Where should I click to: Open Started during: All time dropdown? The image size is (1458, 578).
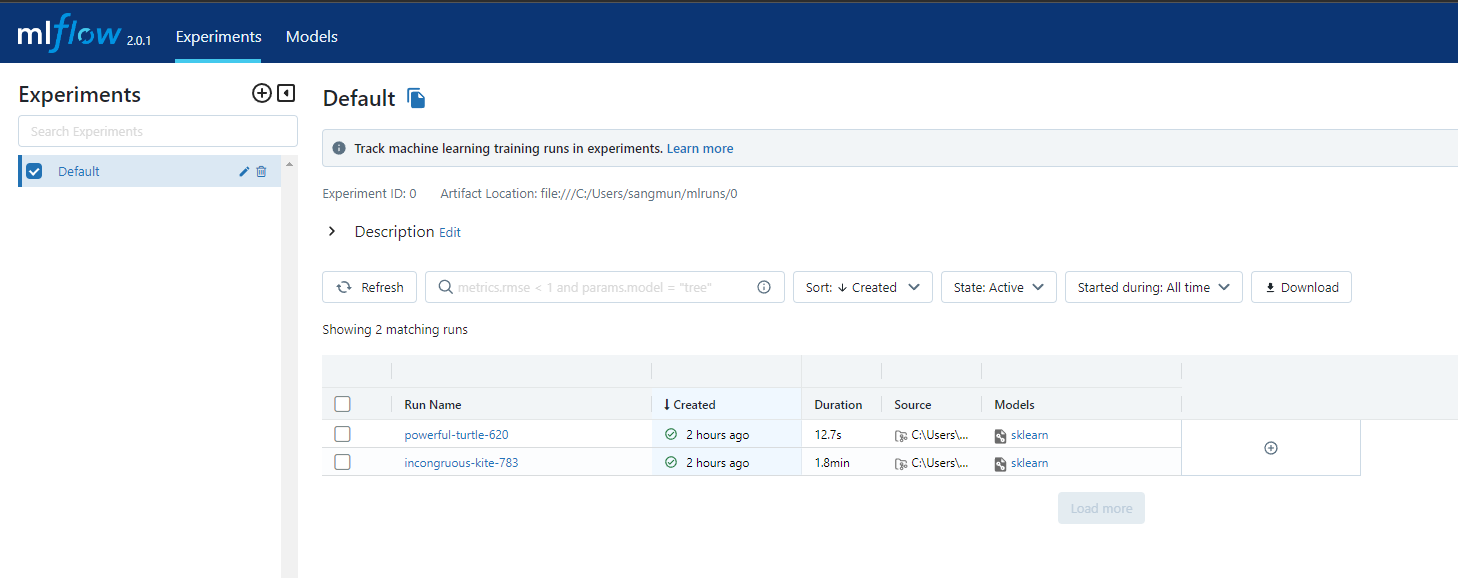[1154, 287]
